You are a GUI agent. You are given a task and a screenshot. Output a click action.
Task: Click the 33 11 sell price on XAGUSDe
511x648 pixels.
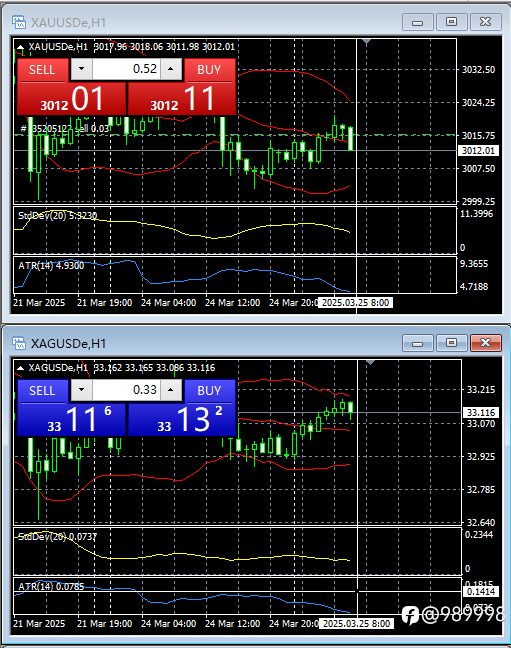click(x=72, y=419)
